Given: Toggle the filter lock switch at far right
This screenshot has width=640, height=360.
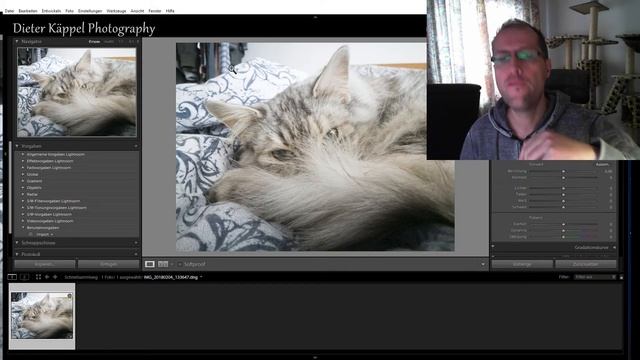Looking at the screenshot, I should pos(621,277).
